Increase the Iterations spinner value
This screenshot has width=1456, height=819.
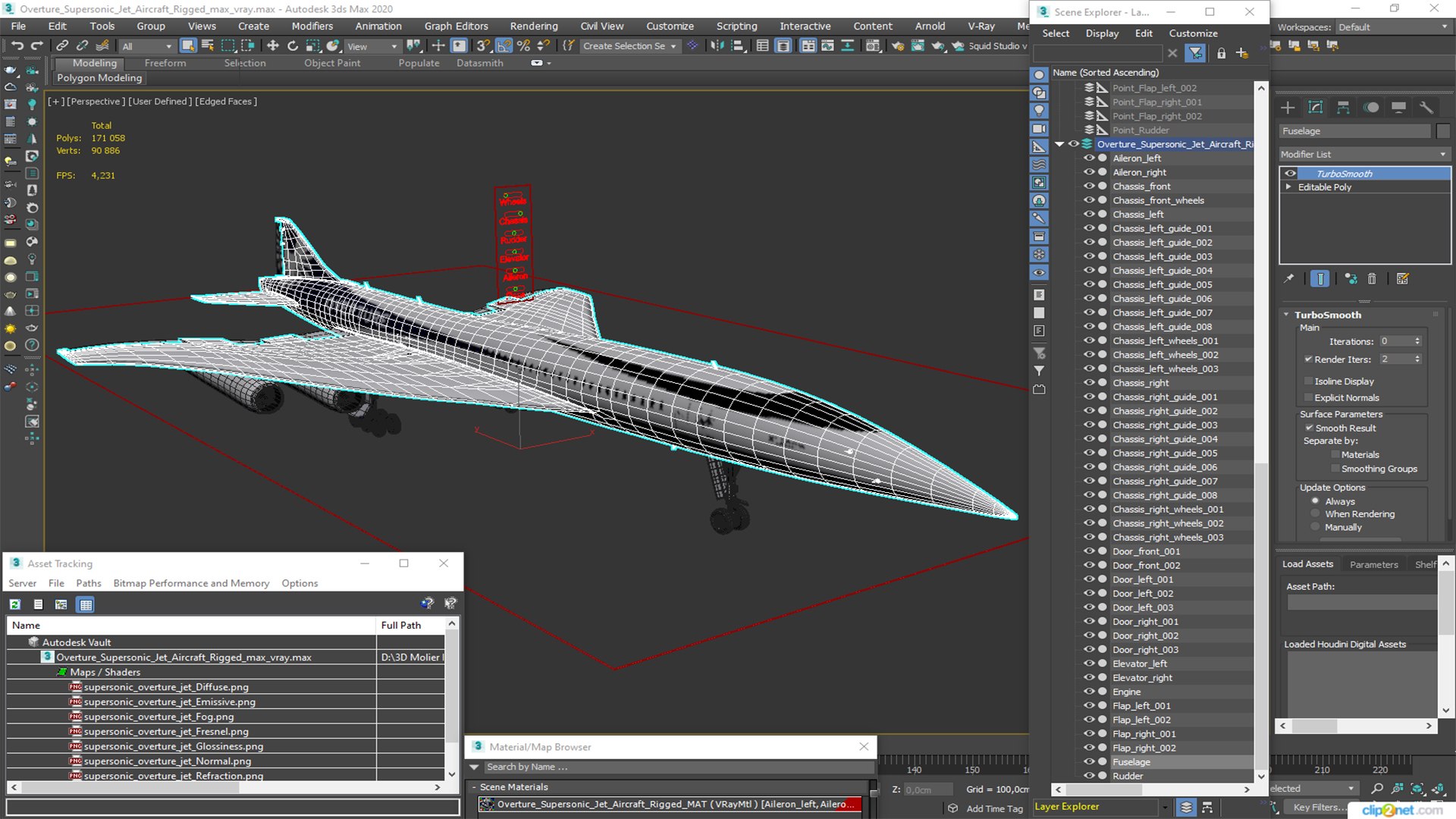[x=1417, y=339]
